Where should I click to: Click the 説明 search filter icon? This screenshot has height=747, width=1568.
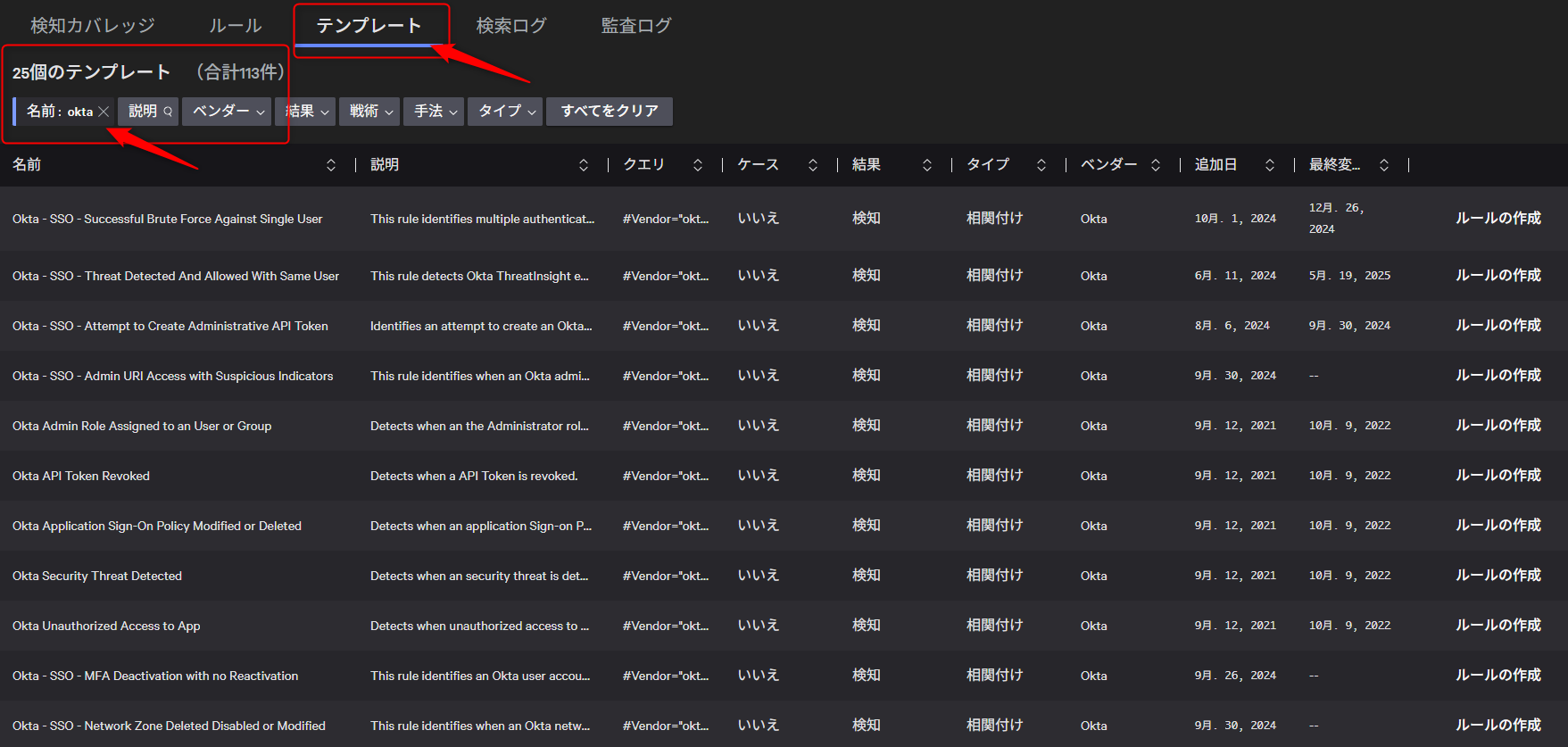coord(168,112)
